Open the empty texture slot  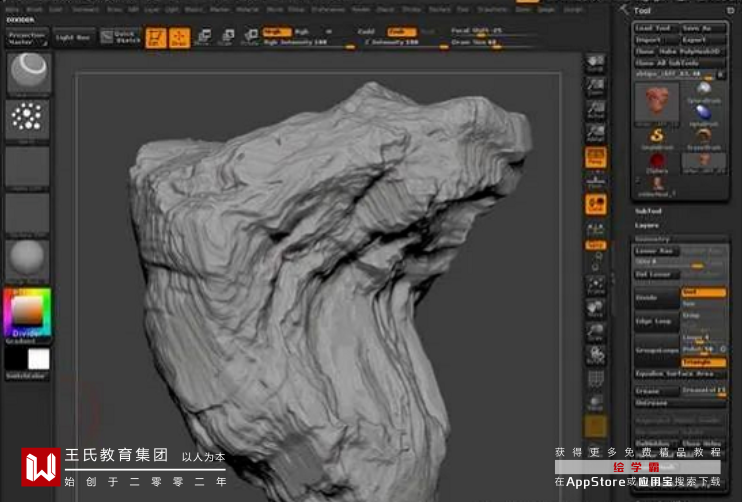tap(27, 212)
